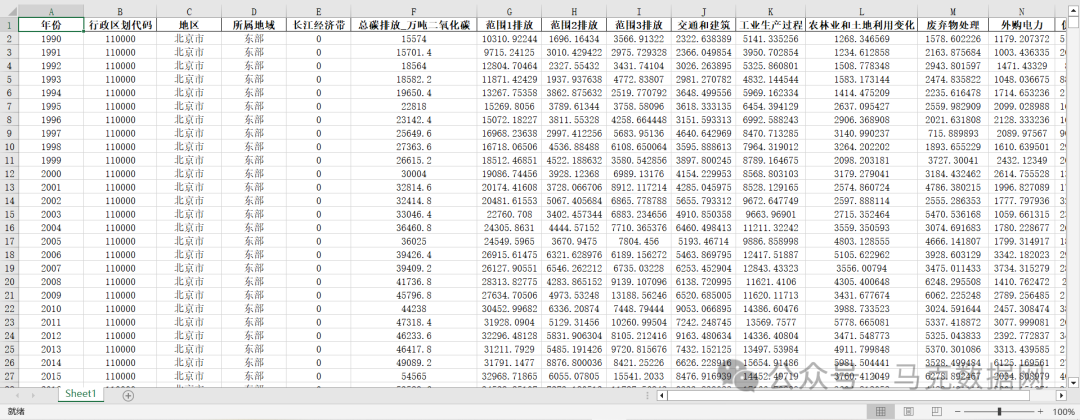Viewport: 1080px width, 420px height.
Task: Click the 行政区划代码 header cell
Action: (x=120, y=25)
